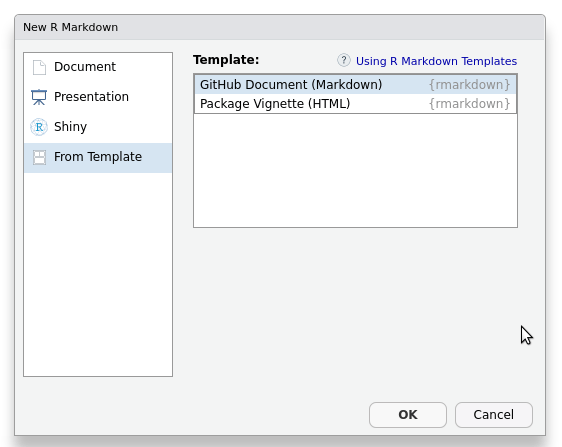Select the Document type label
This screenshot has height=447, width=562.
[85, 67]
